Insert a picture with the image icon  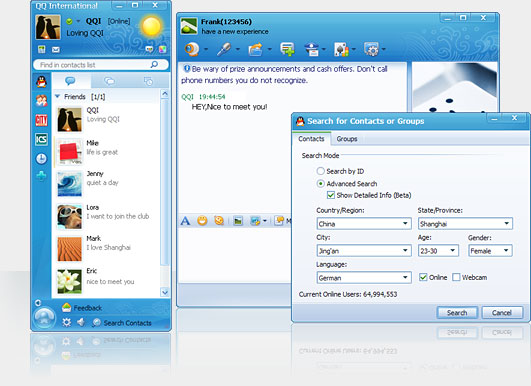[x=238, y=221]
